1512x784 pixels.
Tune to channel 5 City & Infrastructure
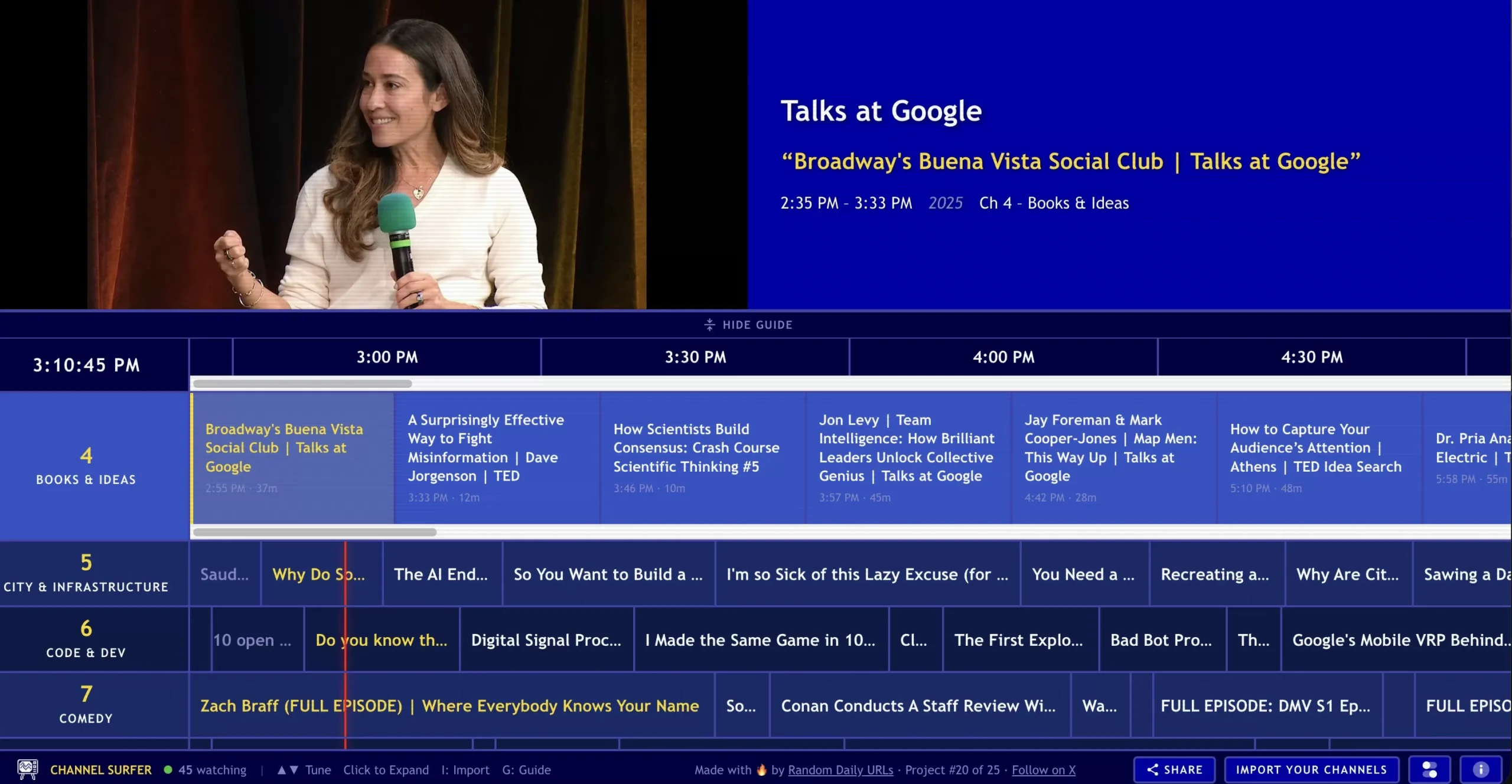pos(86,573)
